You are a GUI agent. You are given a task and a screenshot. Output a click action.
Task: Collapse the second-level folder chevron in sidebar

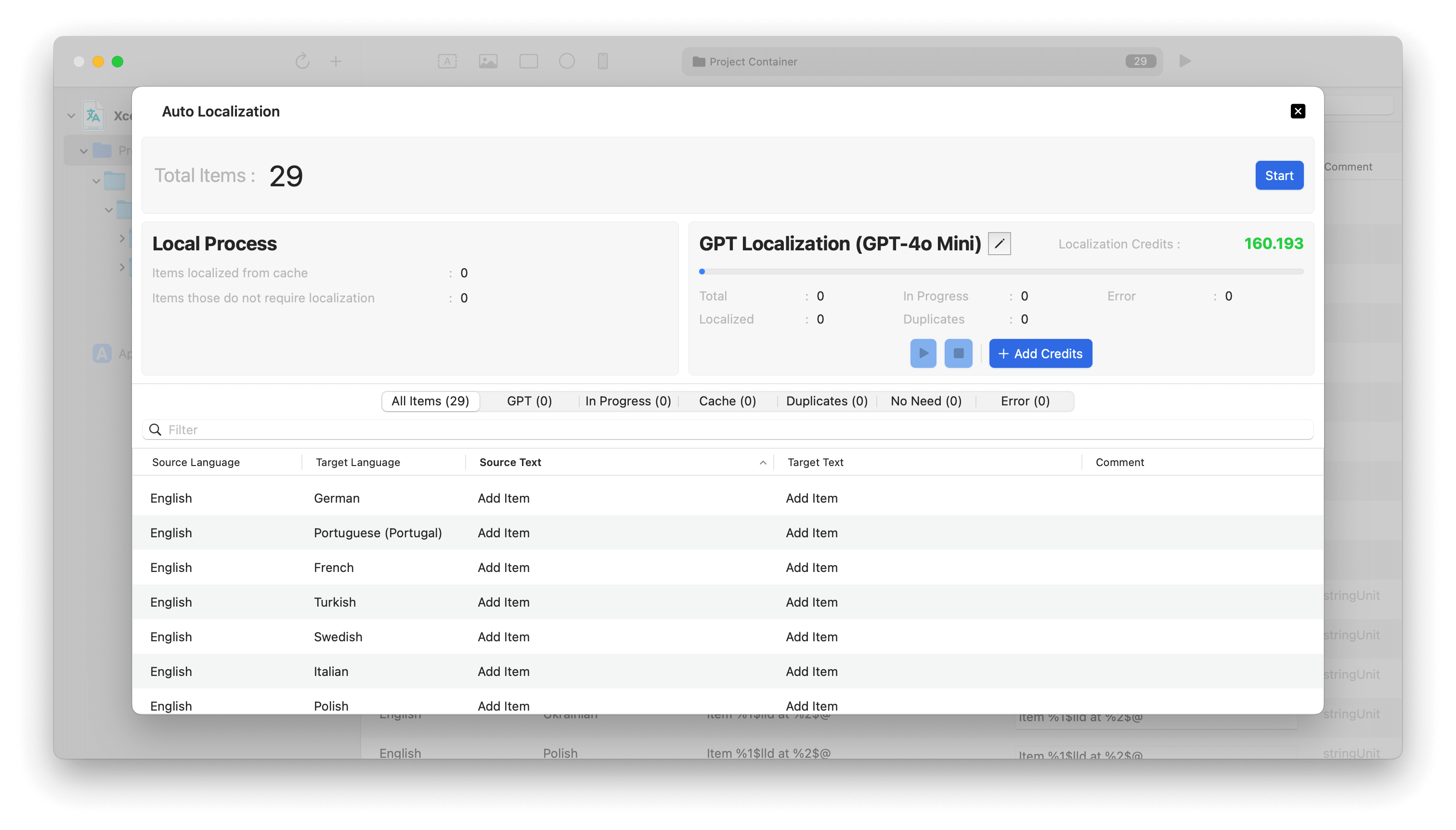click(96, 182)
